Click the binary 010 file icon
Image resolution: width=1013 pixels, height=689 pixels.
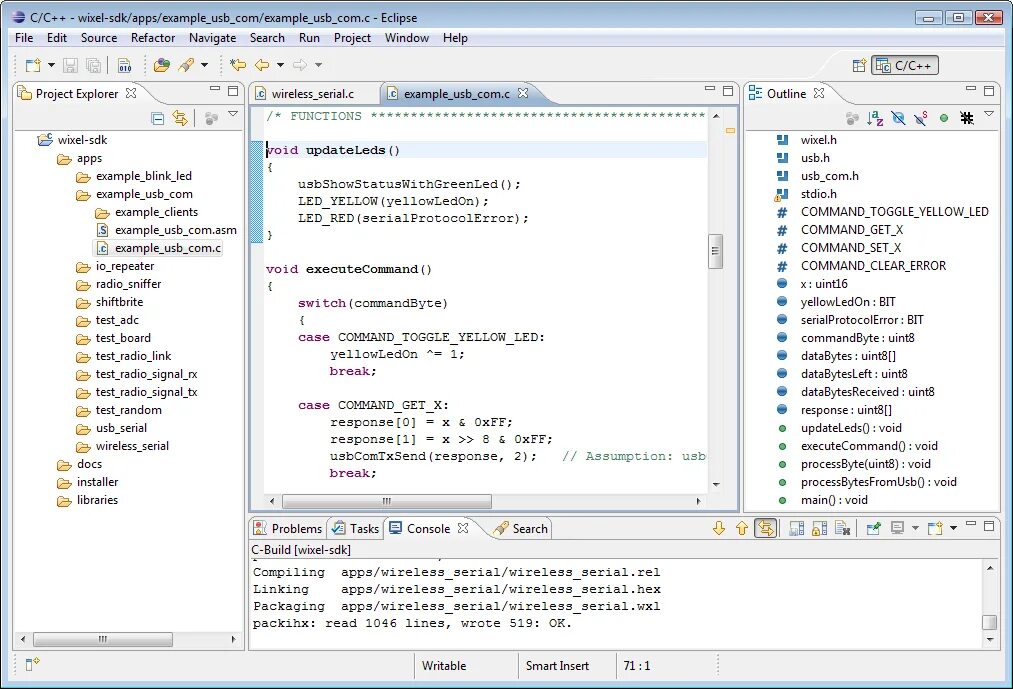pos(125,65)
